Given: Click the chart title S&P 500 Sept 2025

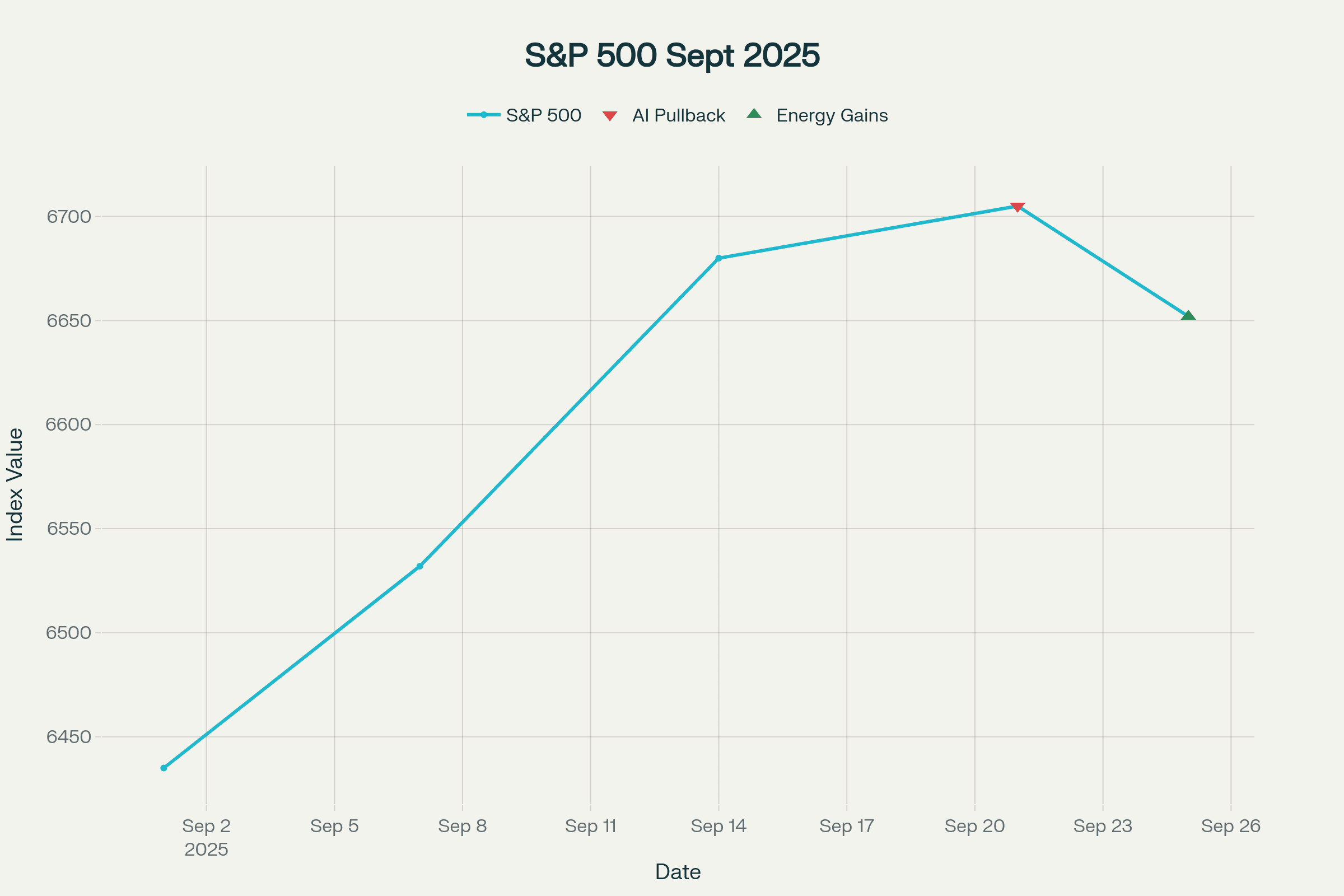Looking at the screenshot, I should [672, 55].
